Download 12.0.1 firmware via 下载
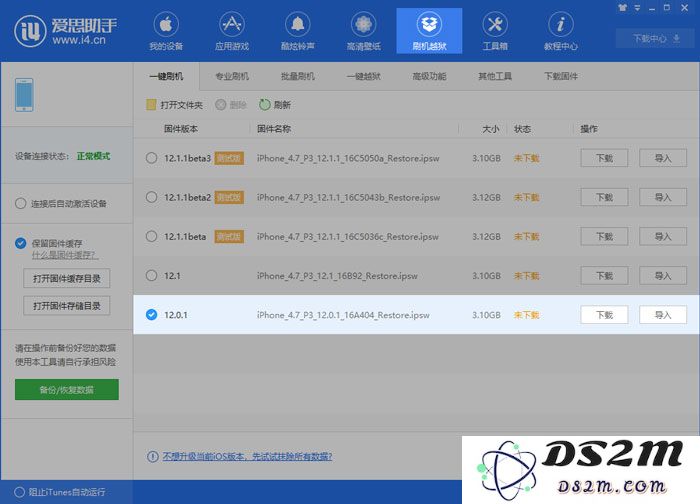Screen dimensions: 700x504 pos(604,315)
